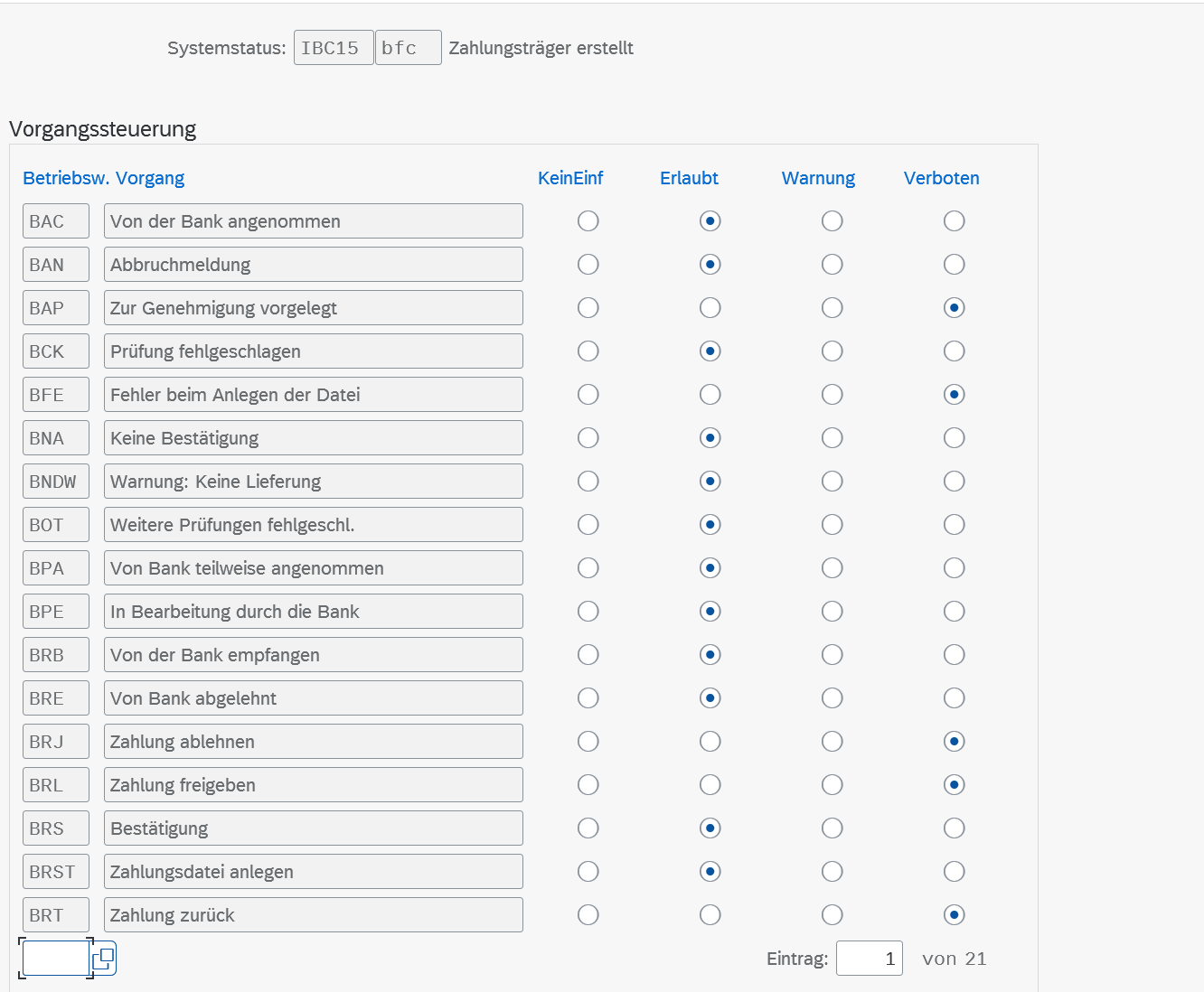Choose Verboten for Zahlungsdatei anlegen
Viewport: 1204px width, 992px height.
coord(954,872)
